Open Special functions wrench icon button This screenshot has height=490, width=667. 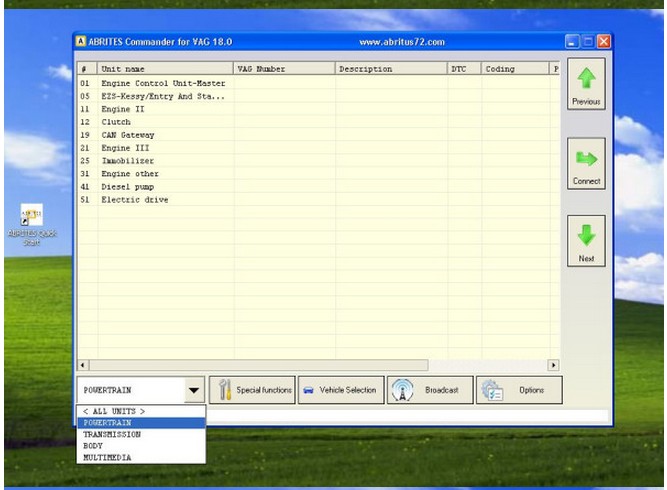pyautogui.click(x=225, y=390)
